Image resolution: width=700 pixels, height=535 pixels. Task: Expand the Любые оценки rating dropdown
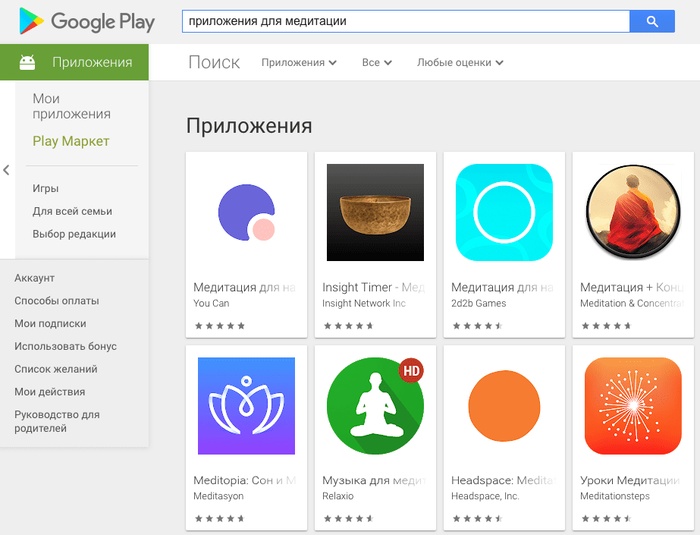coord(460,63)
